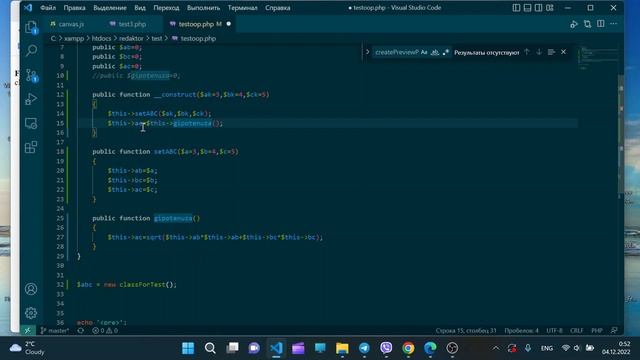Open Google Chrome from the taskbar
The image size is (640, 360).
pos(408,348)
